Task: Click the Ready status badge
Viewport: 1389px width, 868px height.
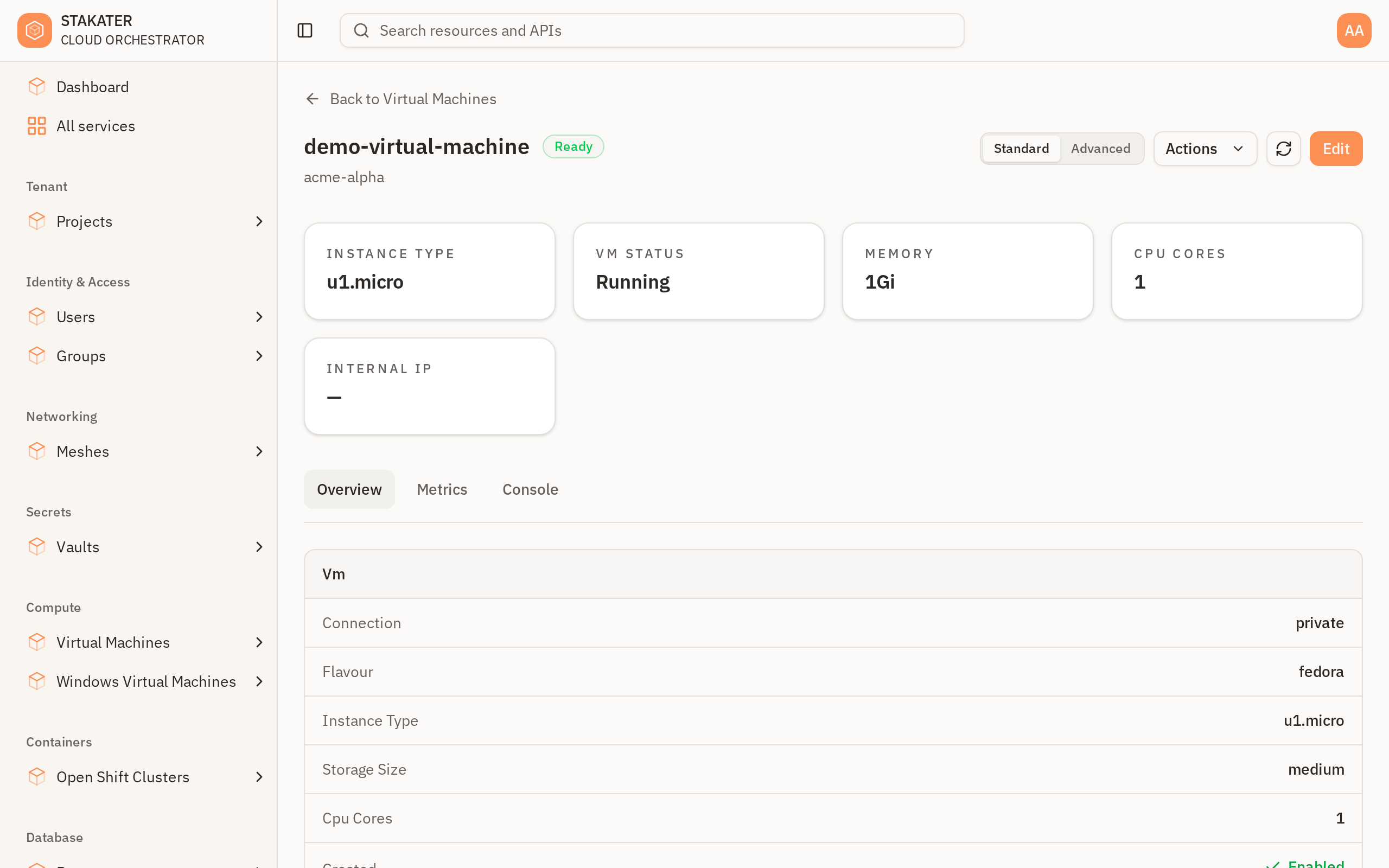Action: [573, 146]
